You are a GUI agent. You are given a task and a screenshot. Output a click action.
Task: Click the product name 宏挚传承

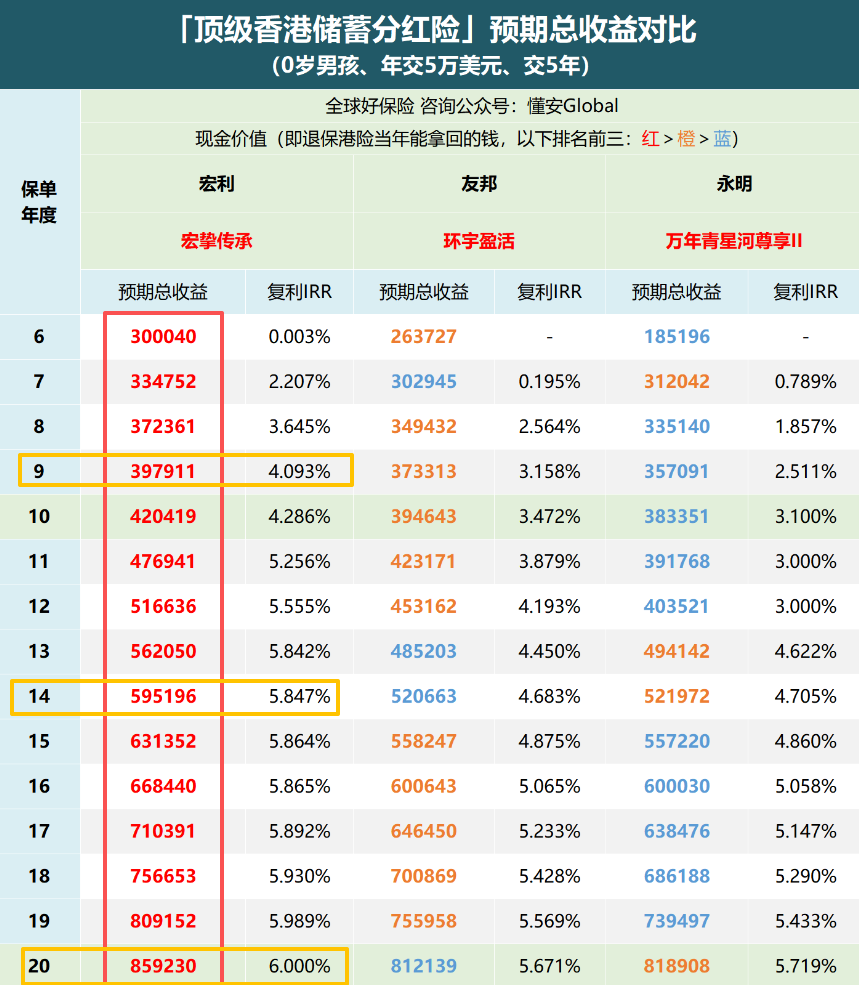pyautogui.click(x=217, y=241)
